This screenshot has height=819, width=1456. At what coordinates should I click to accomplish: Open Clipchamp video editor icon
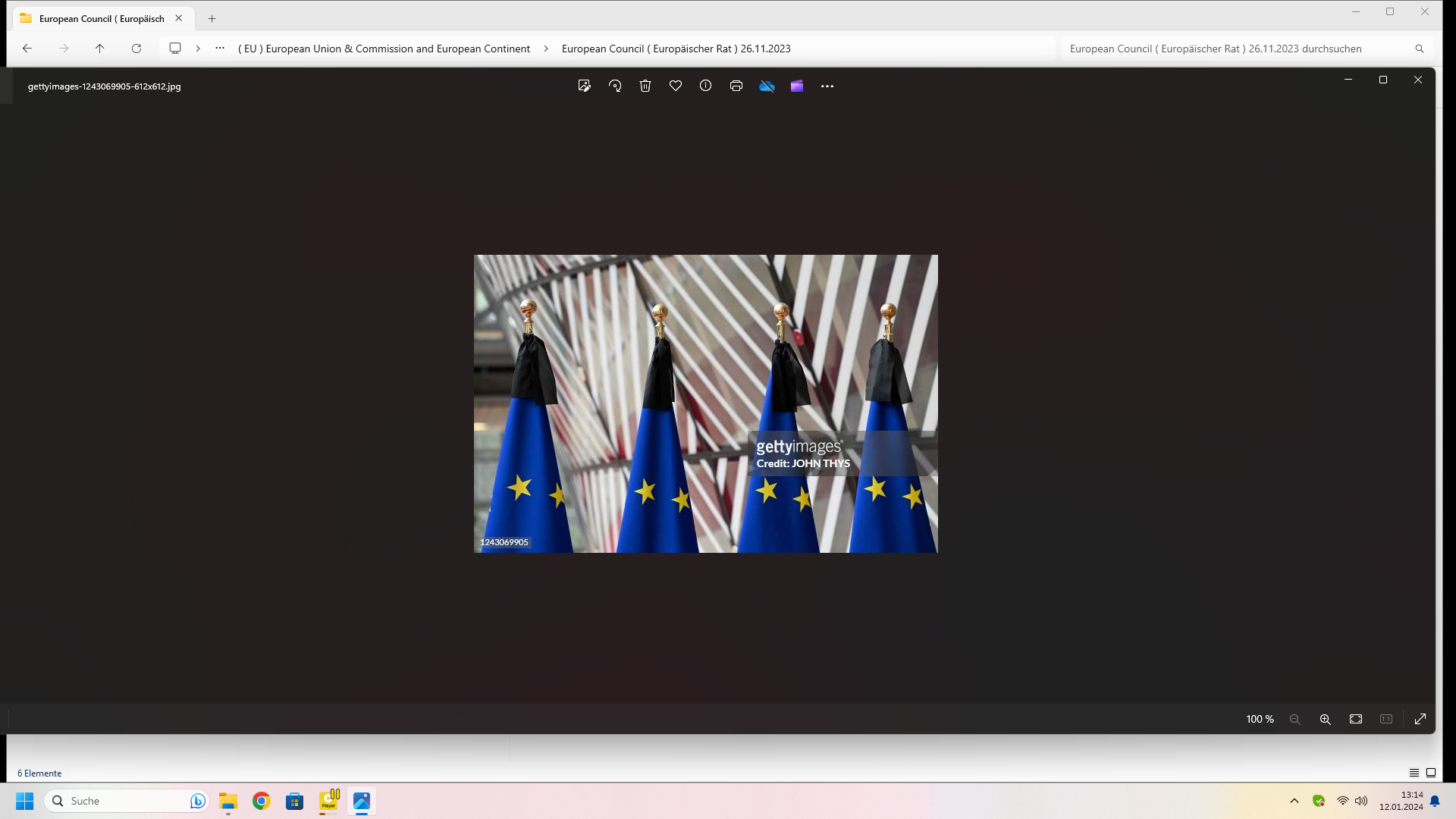click(797, 86)
